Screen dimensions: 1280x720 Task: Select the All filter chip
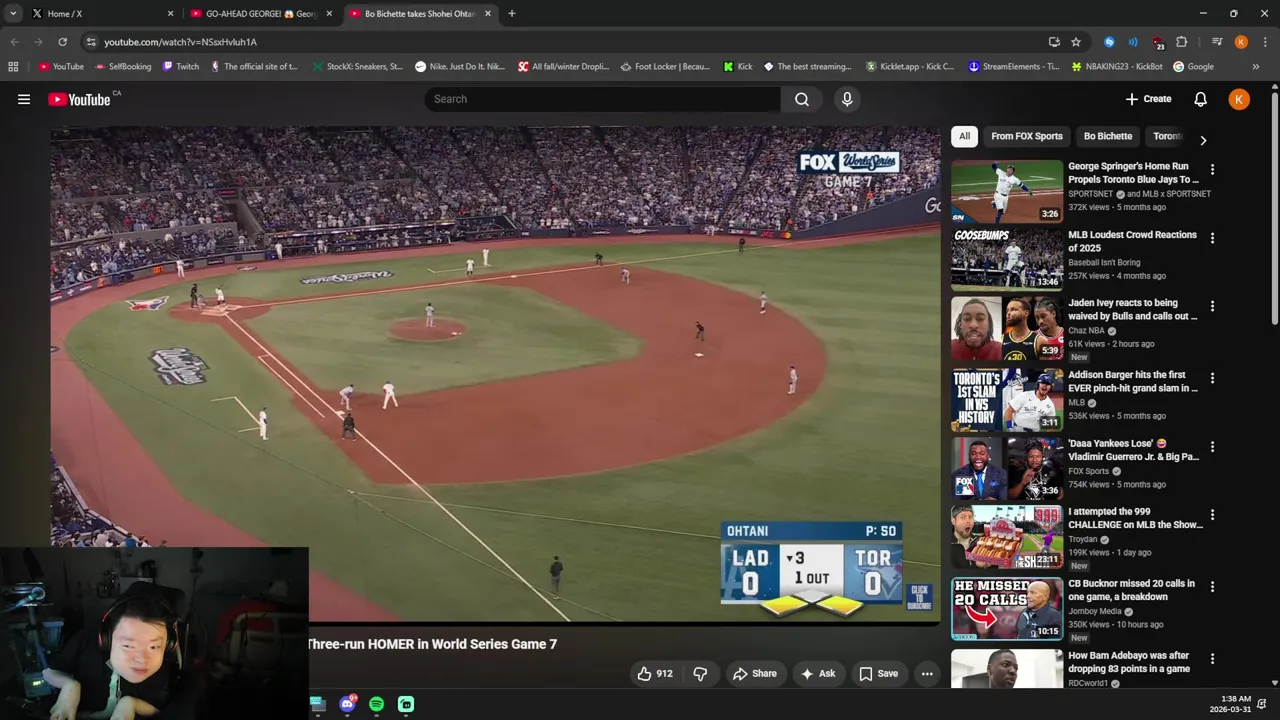(964, 136)
